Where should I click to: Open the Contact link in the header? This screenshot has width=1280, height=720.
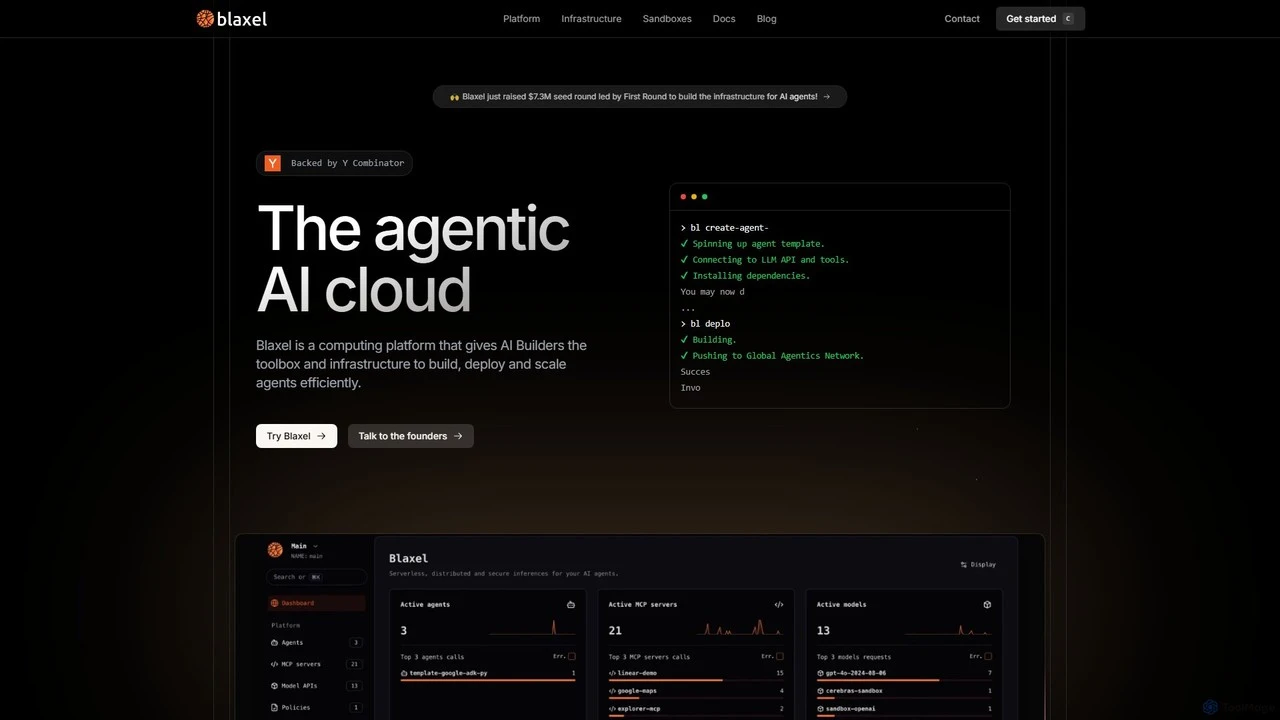point(962,19)
